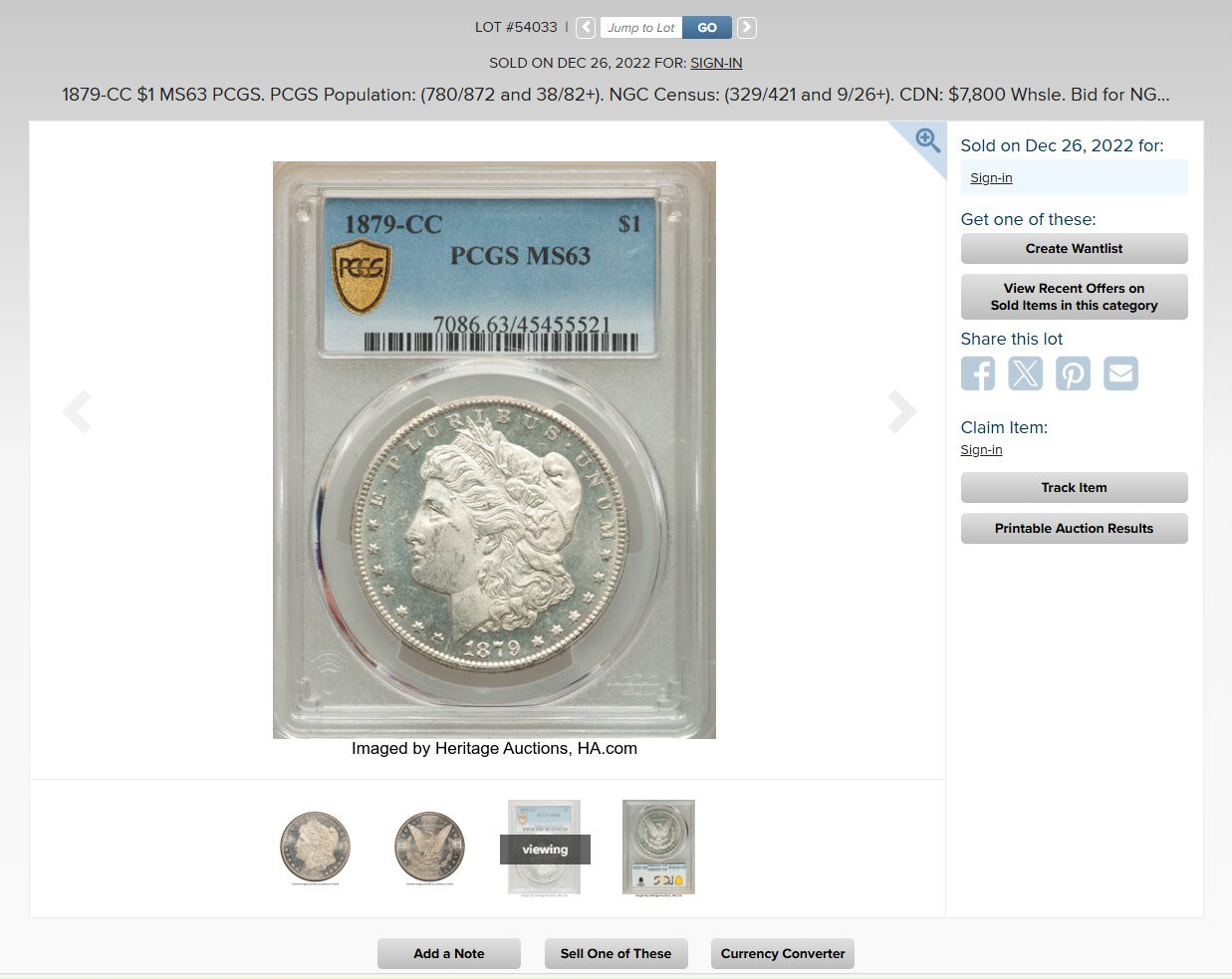Go to next lot arrow icon

click(x=747, y=28)
